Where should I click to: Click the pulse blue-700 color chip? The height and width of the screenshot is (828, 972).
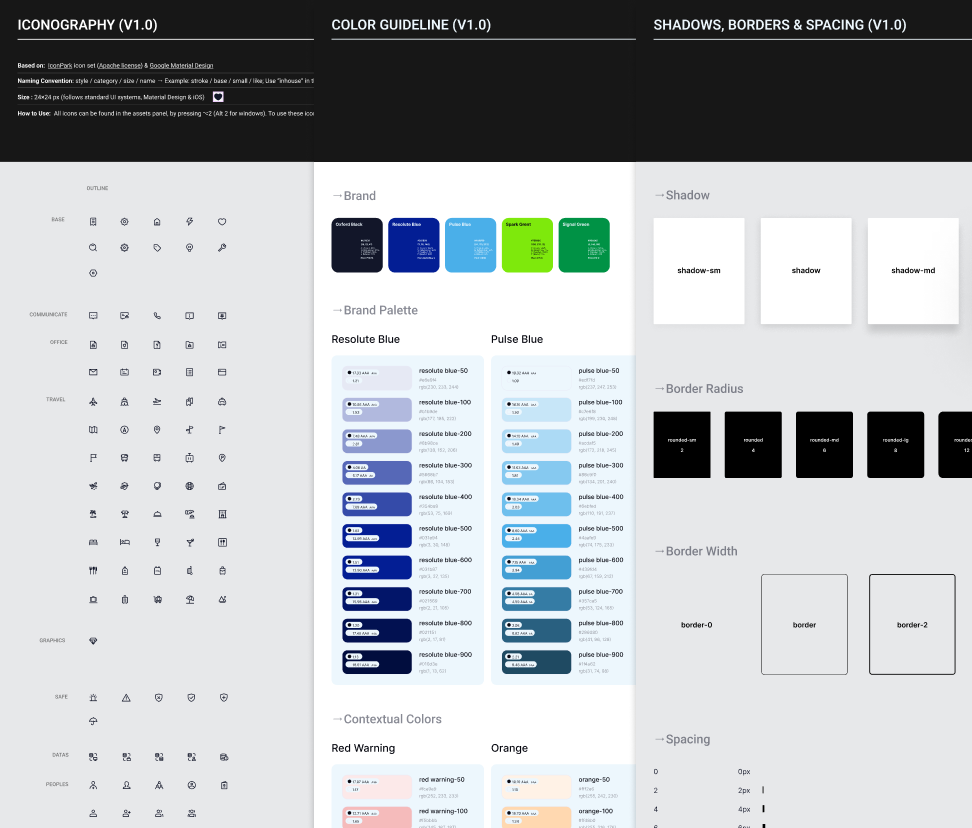coord(536,599)
